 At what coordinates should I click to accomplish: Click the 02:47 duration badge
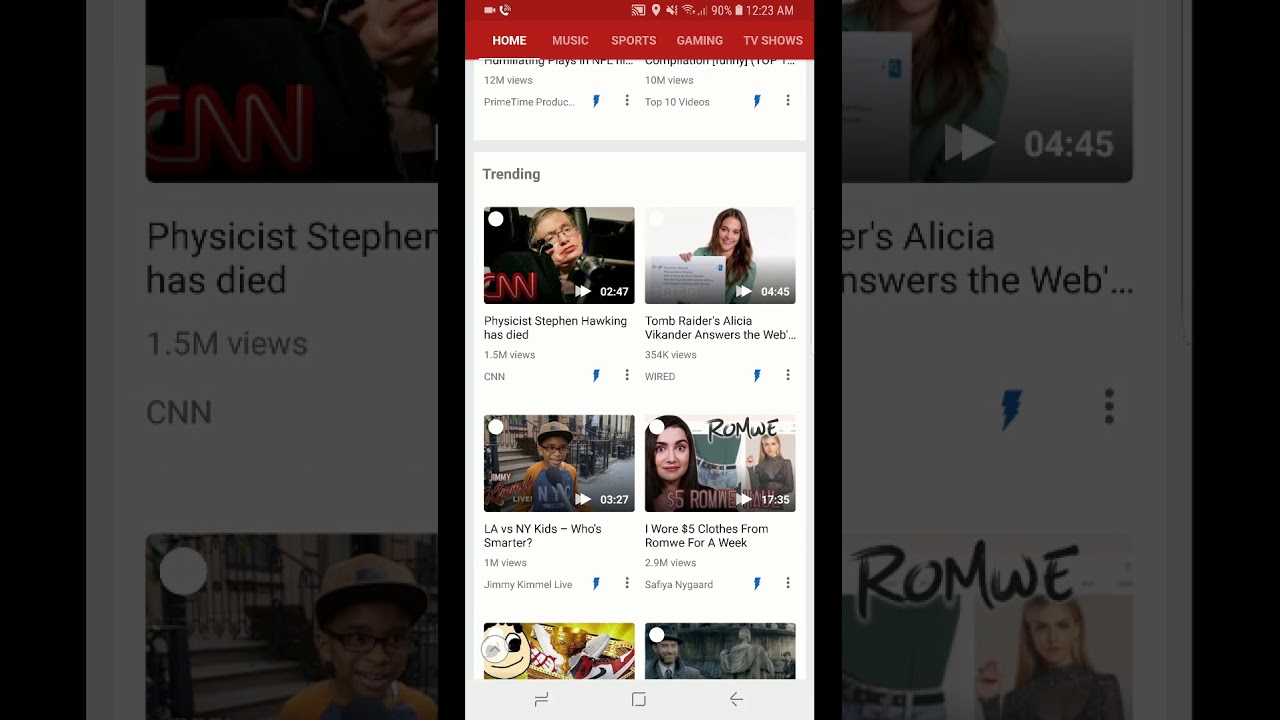point(614,292)
